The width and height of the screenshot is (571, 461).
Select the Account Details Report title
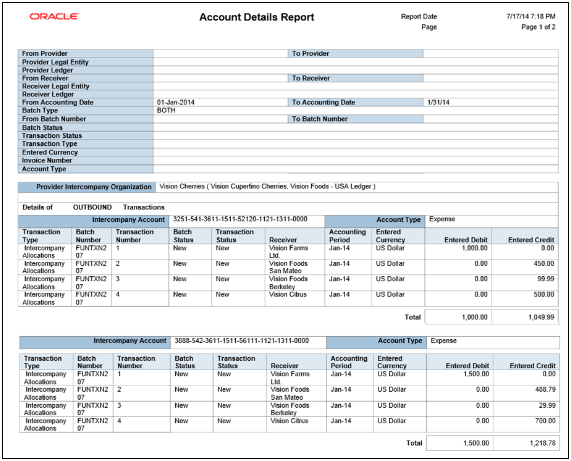click(x=256, y=17)
